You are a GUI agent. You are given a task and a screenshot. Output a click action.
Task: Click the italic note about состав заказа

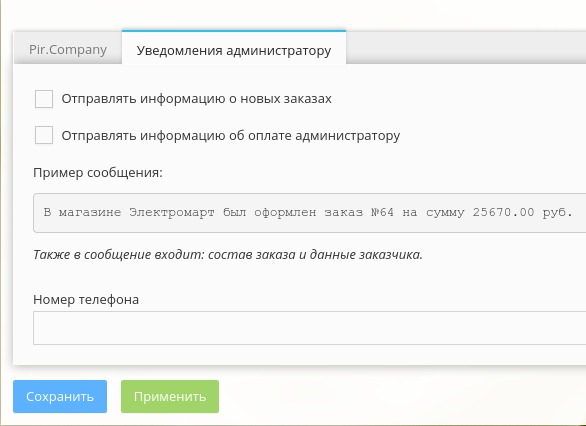[x=228, y=254]
